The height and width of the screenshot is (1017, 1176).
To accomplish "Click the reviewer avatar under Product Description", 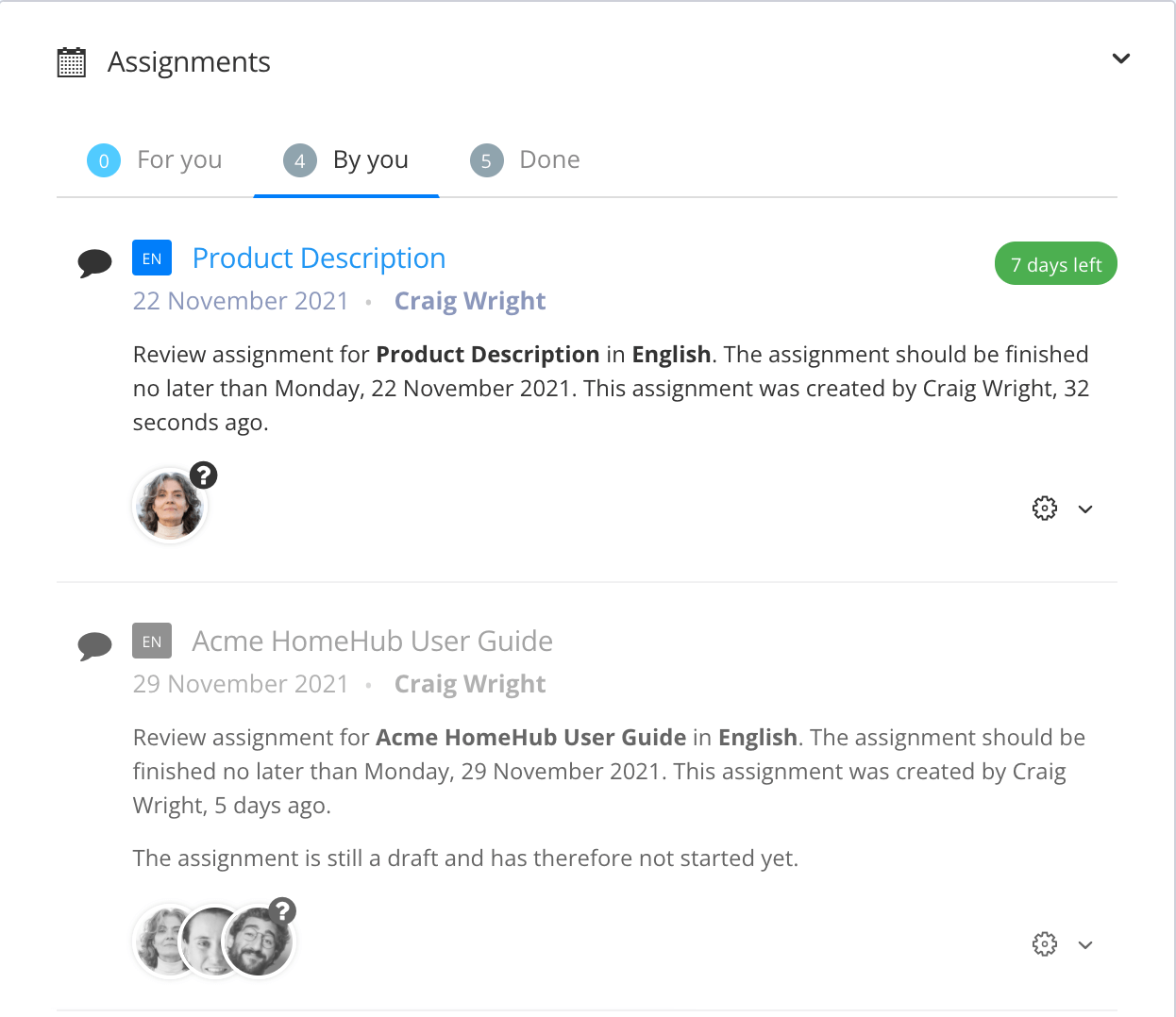I will click(x=170, y=505).
